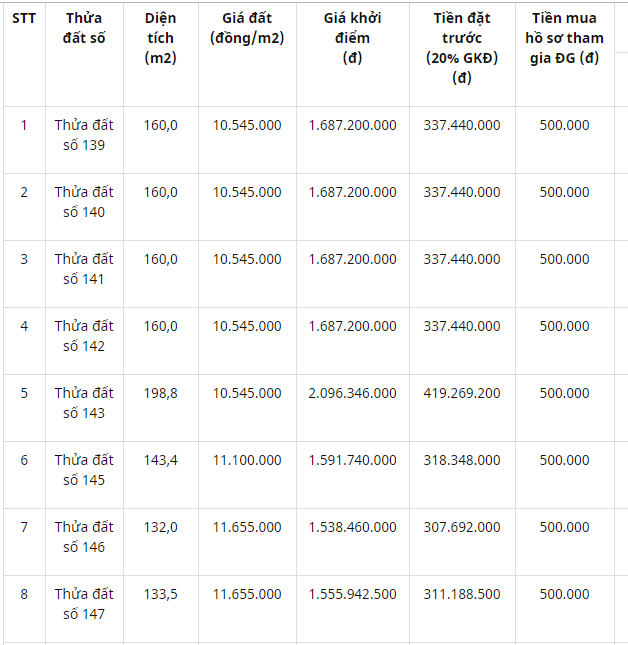This screenshot has width=628, height=645.
Task: Click the land price 11.100.000
Action: click(247, 460)
